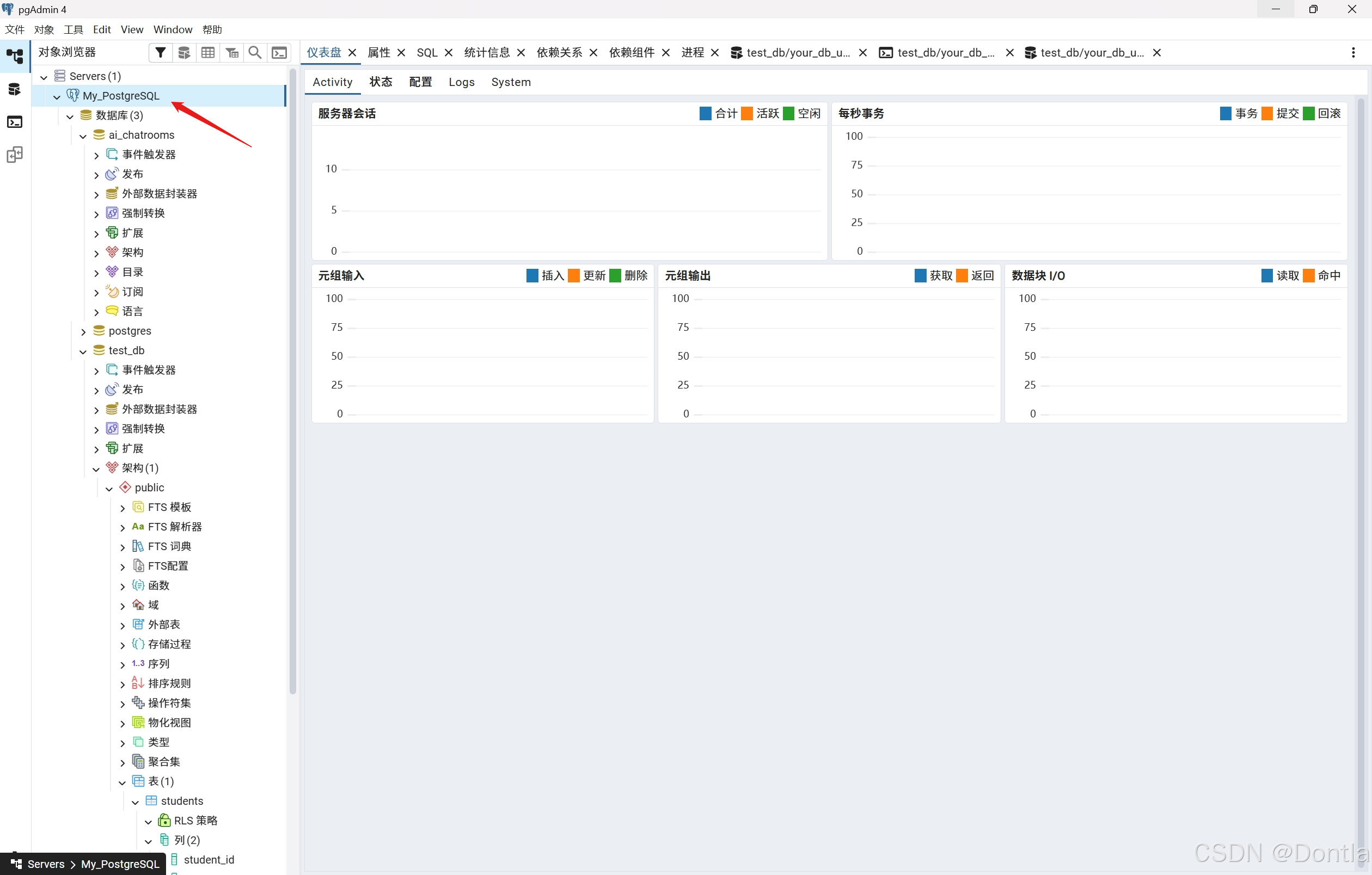Click the 序列 icon under public schema
Image resolution: width=1372 pixels, height=875 pixels.
point(138,663)
